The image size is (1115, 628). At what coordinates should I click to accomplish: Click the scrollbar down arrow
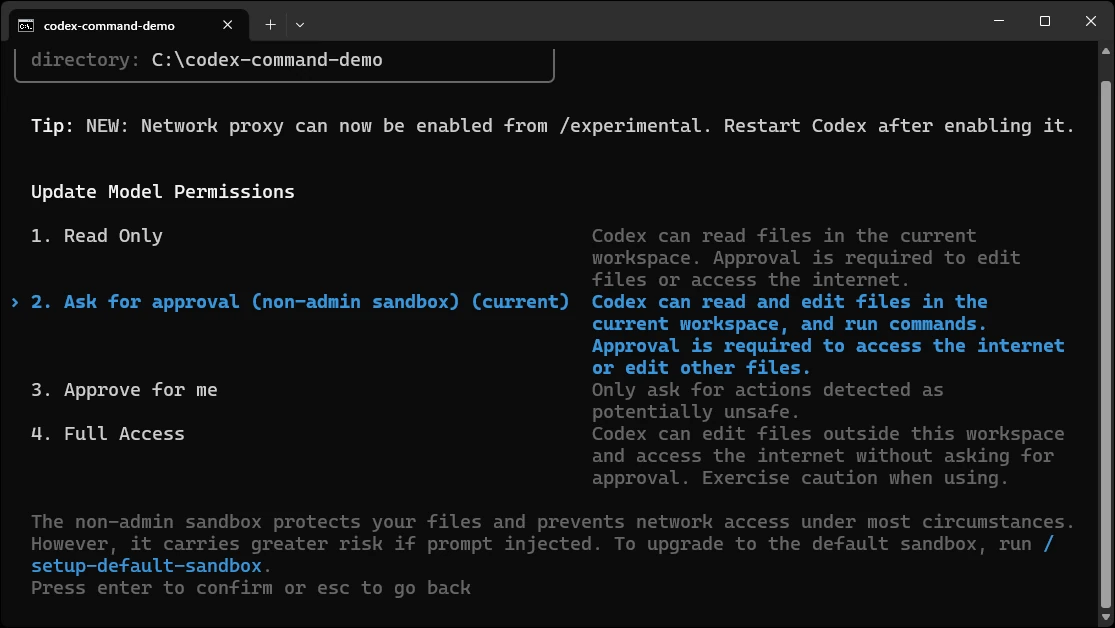[1106, 617]
